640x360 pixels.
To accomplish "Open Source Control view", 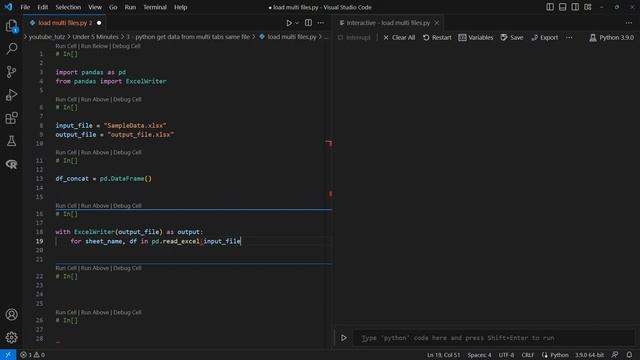I will click(x=11, y=72).
